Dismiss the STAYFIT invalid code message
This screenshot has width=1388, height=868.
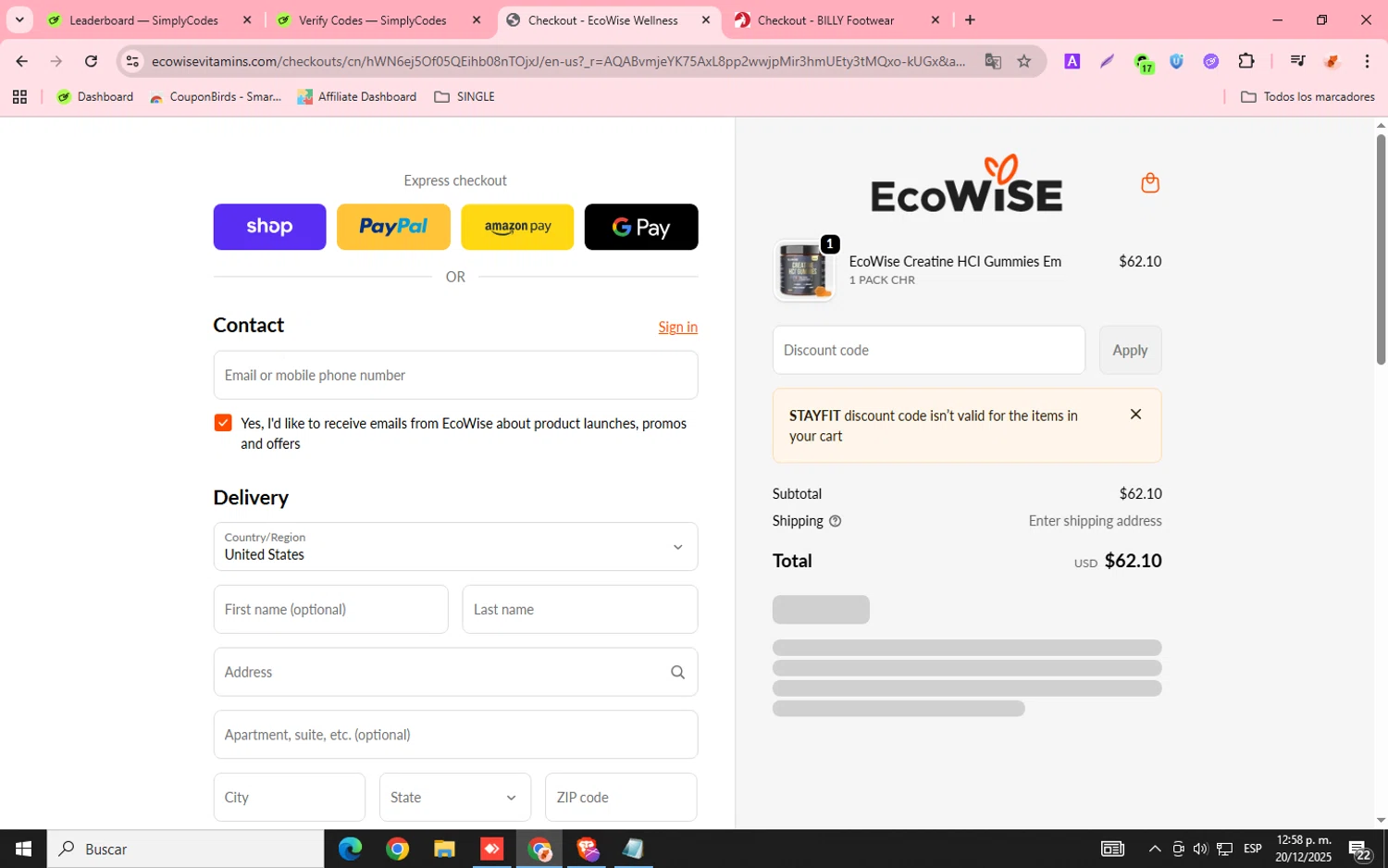coord(1135,415)
